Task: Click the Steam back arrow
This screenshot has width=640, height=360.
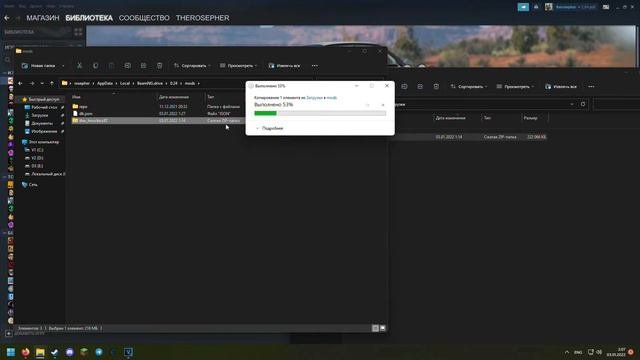Action: [7, 18]
